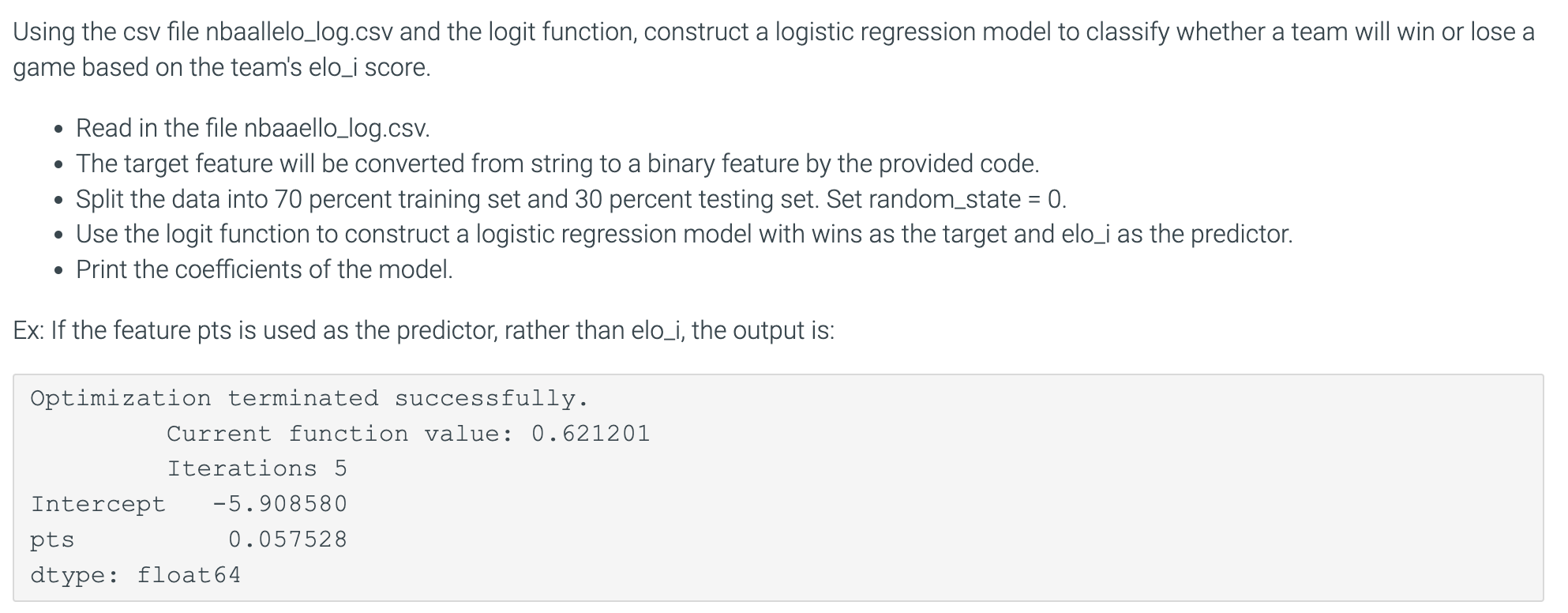This screenshot has width=1568, height=613.
Task: Click the "Intercept" label in the output
Action: pyautogui.click(x=98, y=504)
